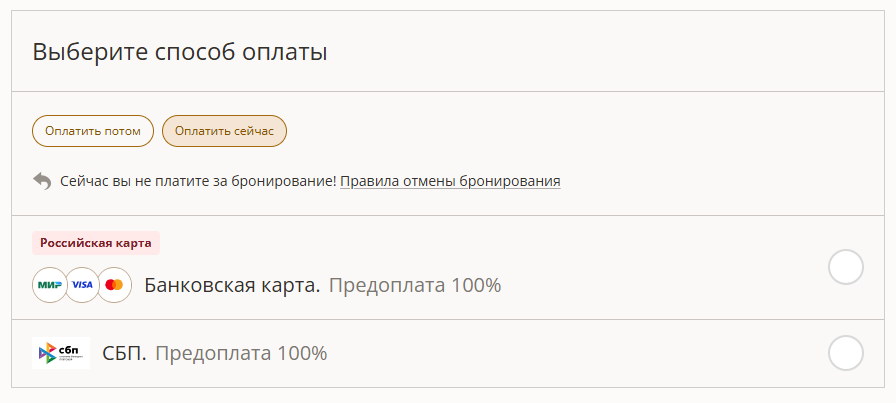Click Предоплата 100% next to СБП
The width and height of the screenshot is (896, 403).
[x=240, y=353]
